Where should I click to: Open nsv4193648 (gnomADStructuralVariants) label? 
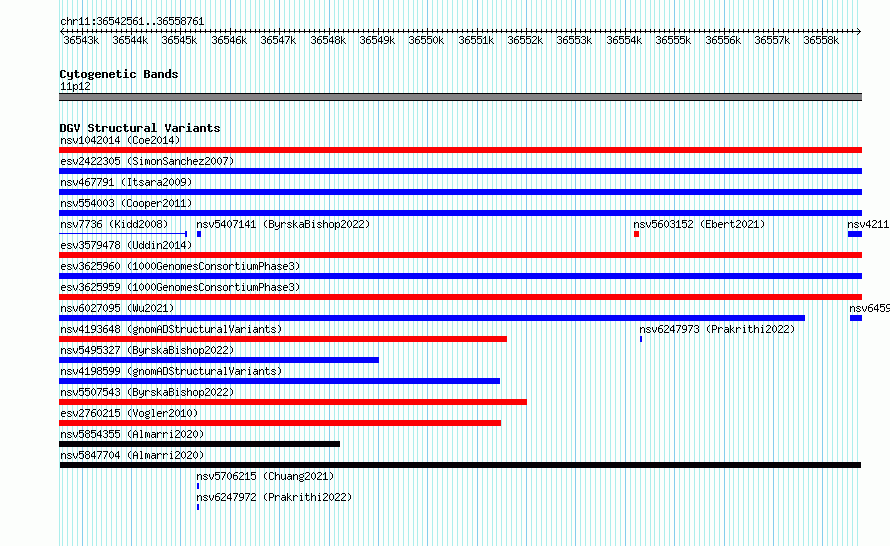click(x=171, y=329)
